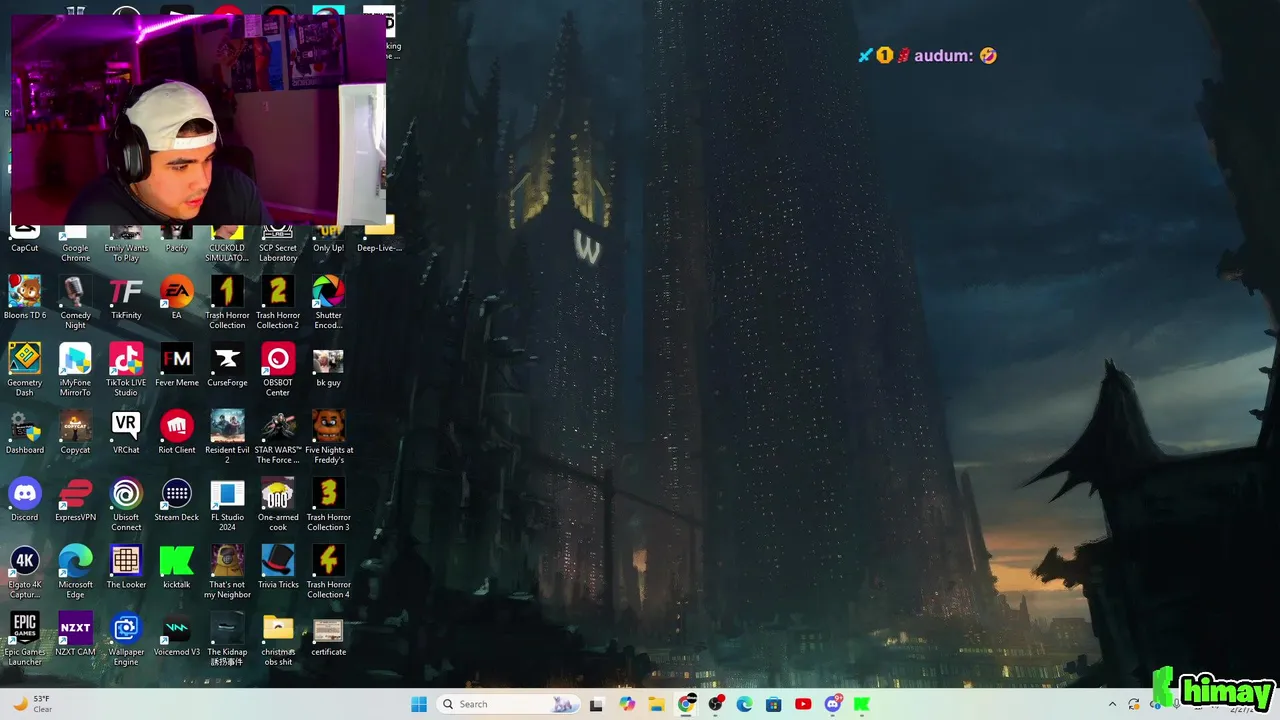
Task: Open the Windows Start menu
Action: [x=419, y=704]
